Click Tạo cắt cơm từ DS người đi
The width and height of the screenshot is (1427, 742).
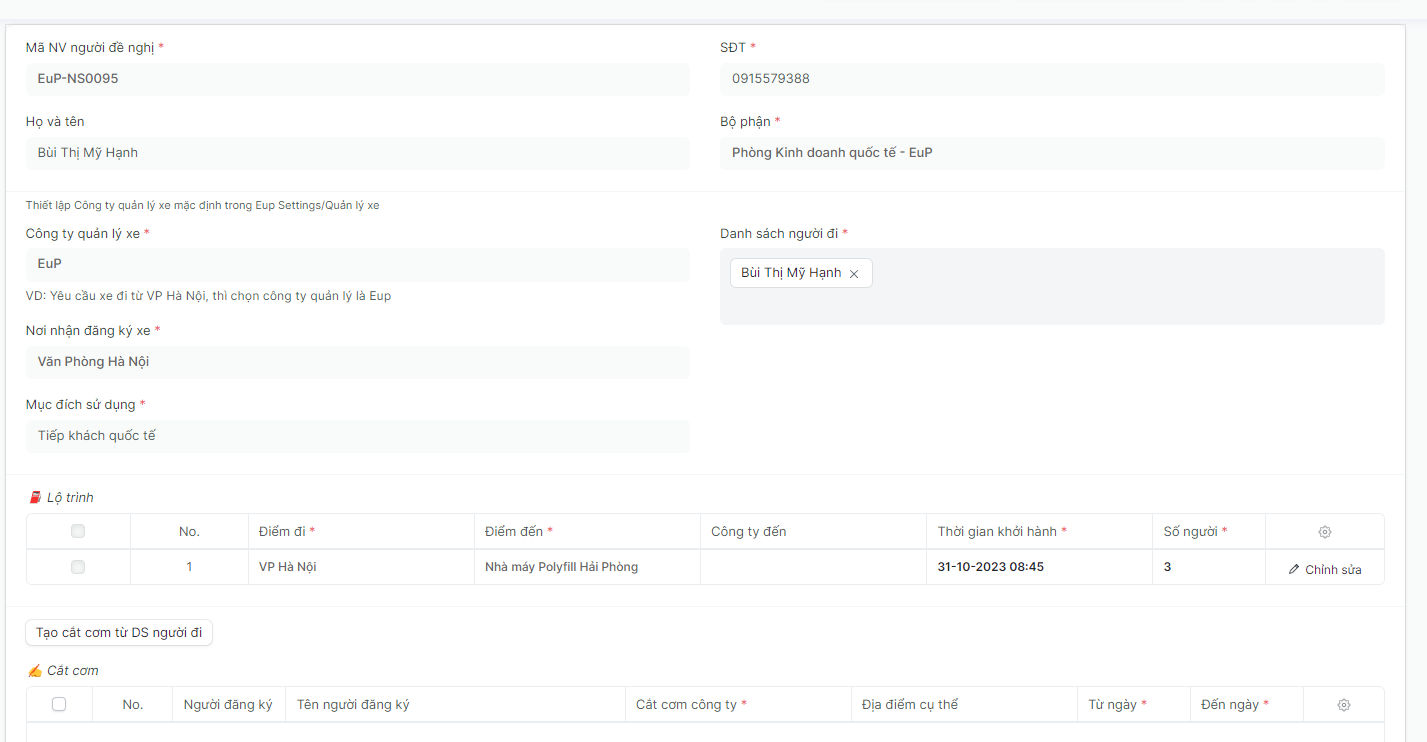coord(119,633)
